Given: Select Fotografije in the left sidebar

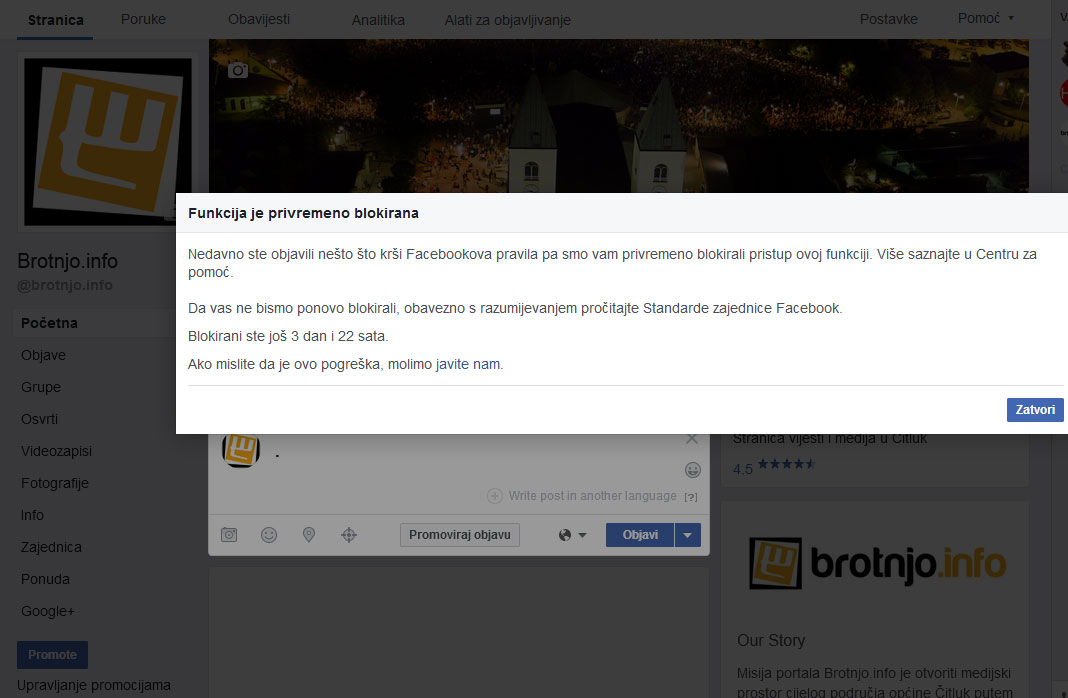Looking at the screenshot, I should tap(55, 483).
